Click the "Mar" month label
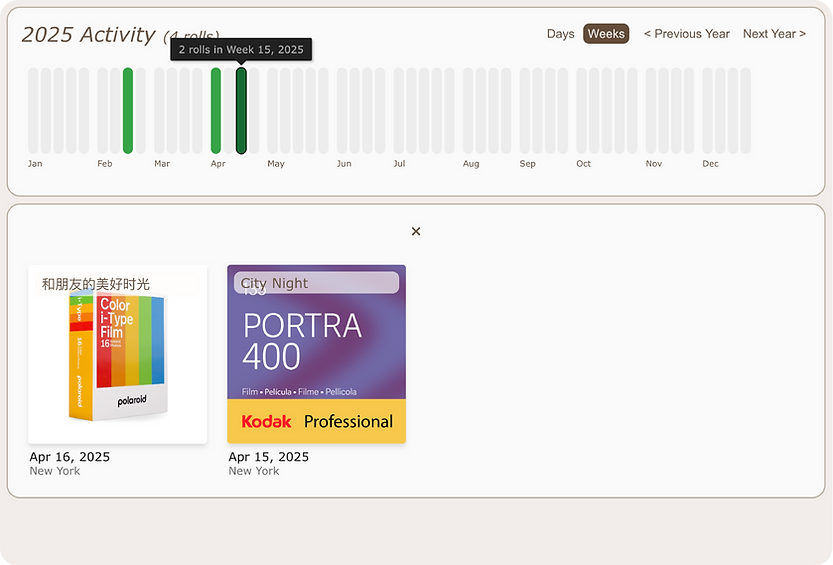The height and width of the screenshot is (565, 833). coord(162,164)
